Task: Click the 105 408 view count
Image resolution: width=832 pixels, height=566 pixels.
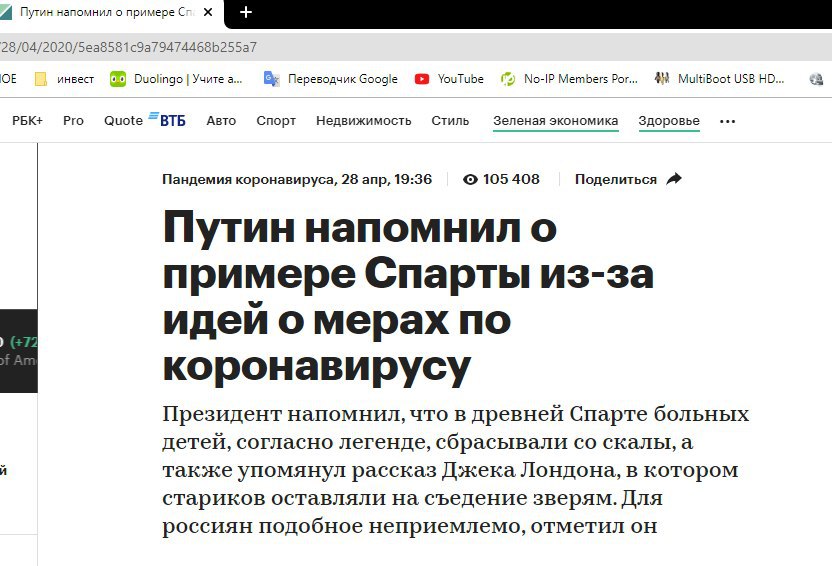Action: [511, 179]
